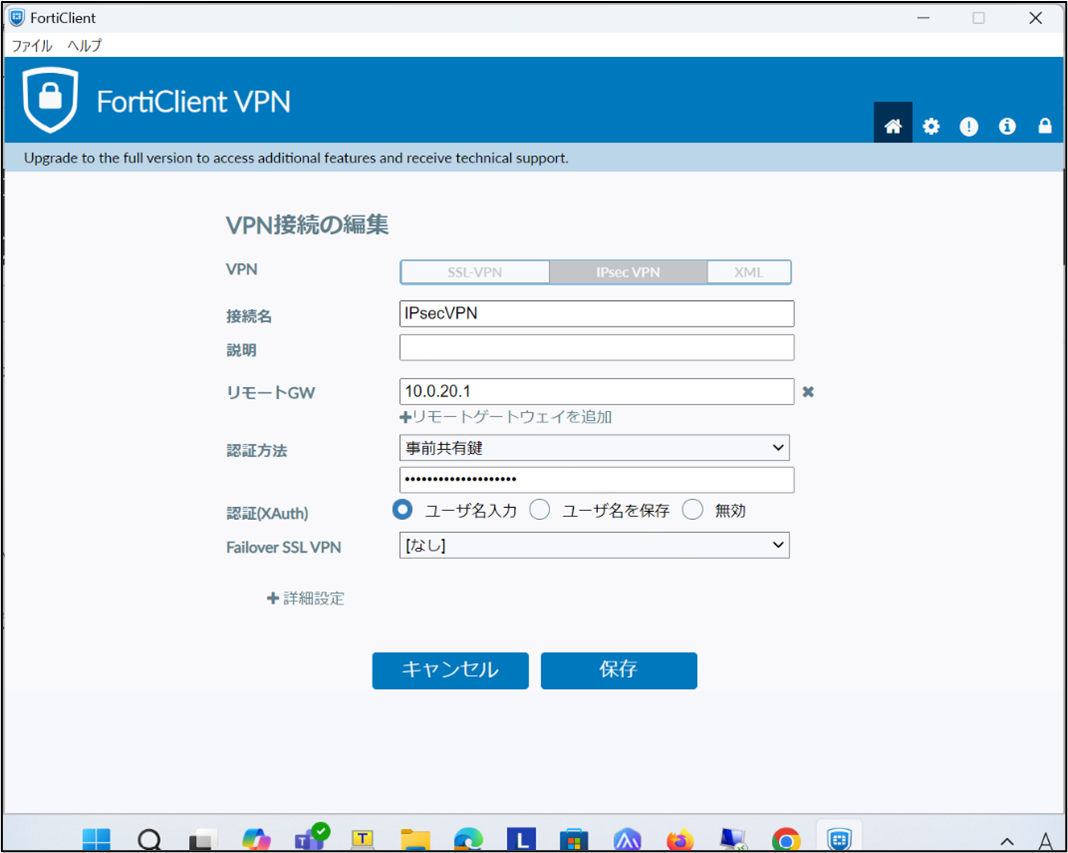Switch to SSL-VPN tab
Image resolution: width=1068 pixels, height=853 pixels.
[x=475, y=272]
